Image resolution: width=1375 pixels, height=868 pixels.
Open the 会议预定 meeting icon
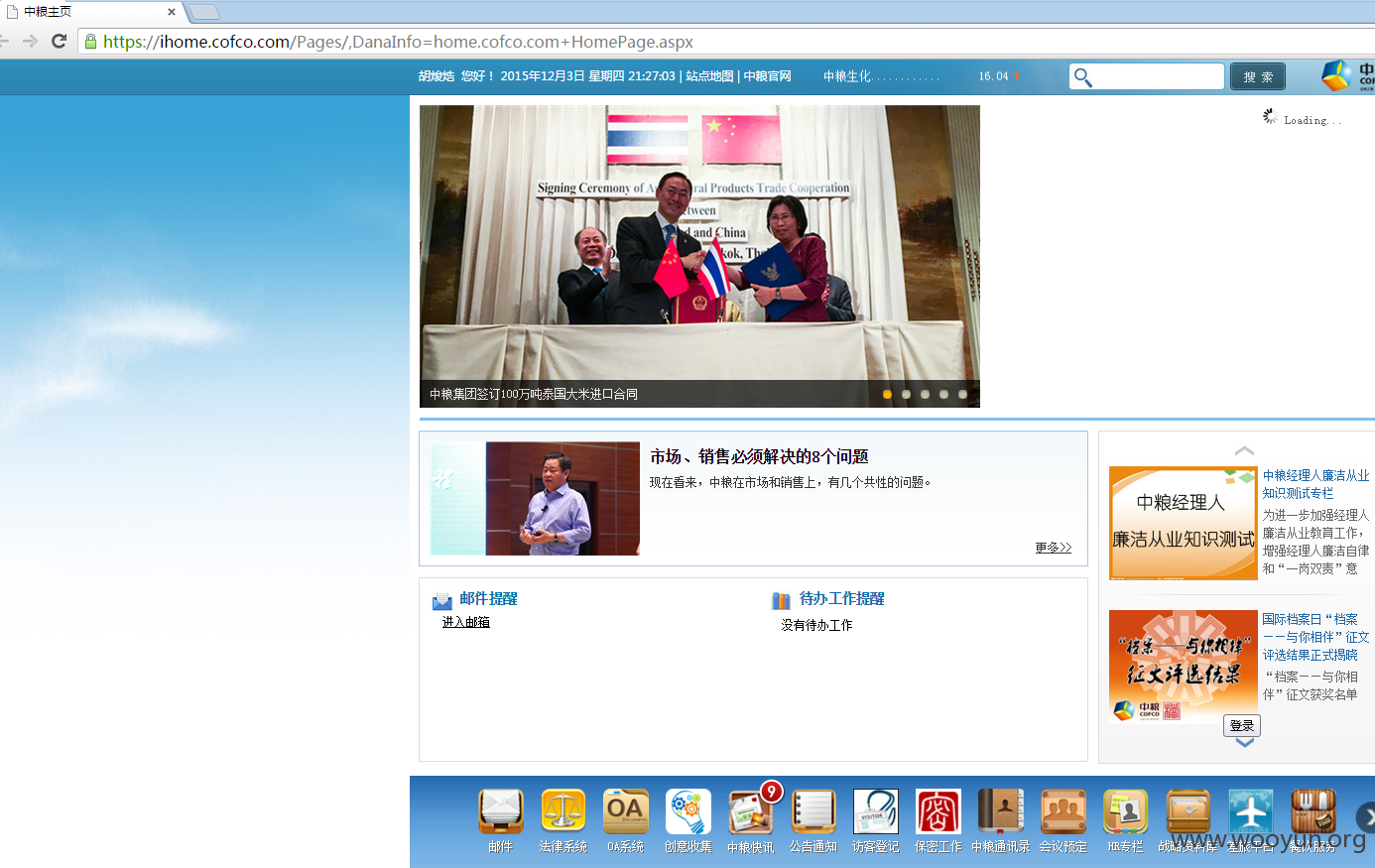pos(1063,812)
